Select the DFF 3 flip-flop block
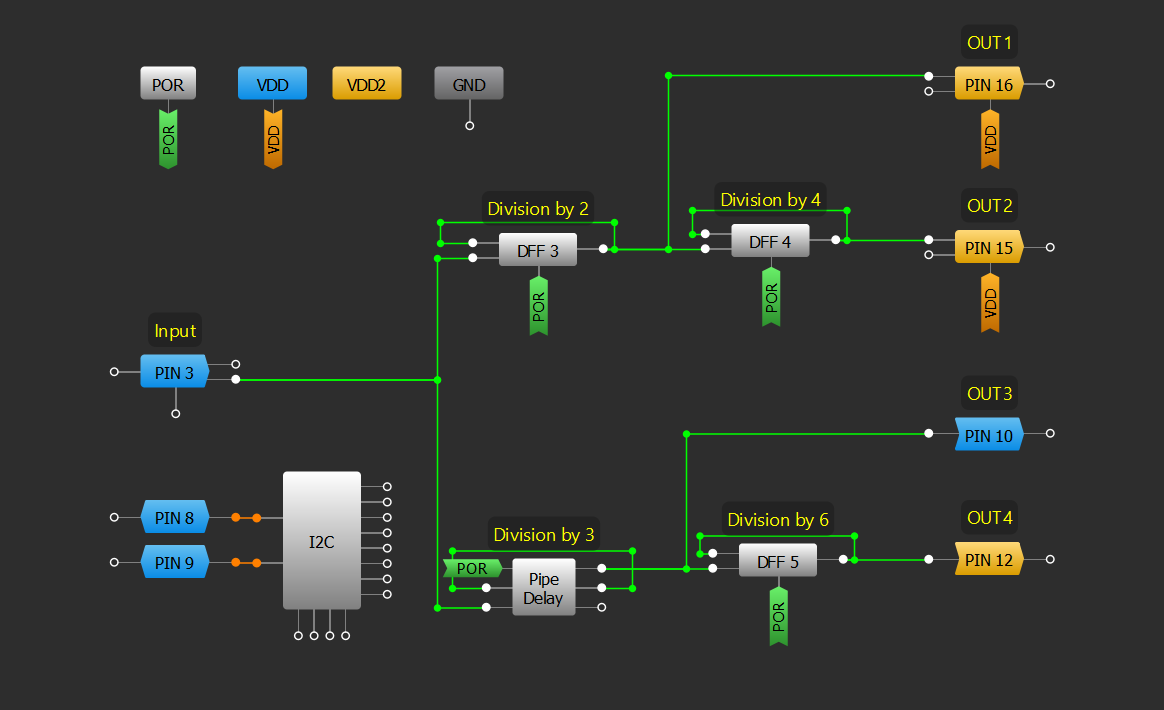 [x=538, y=250]
